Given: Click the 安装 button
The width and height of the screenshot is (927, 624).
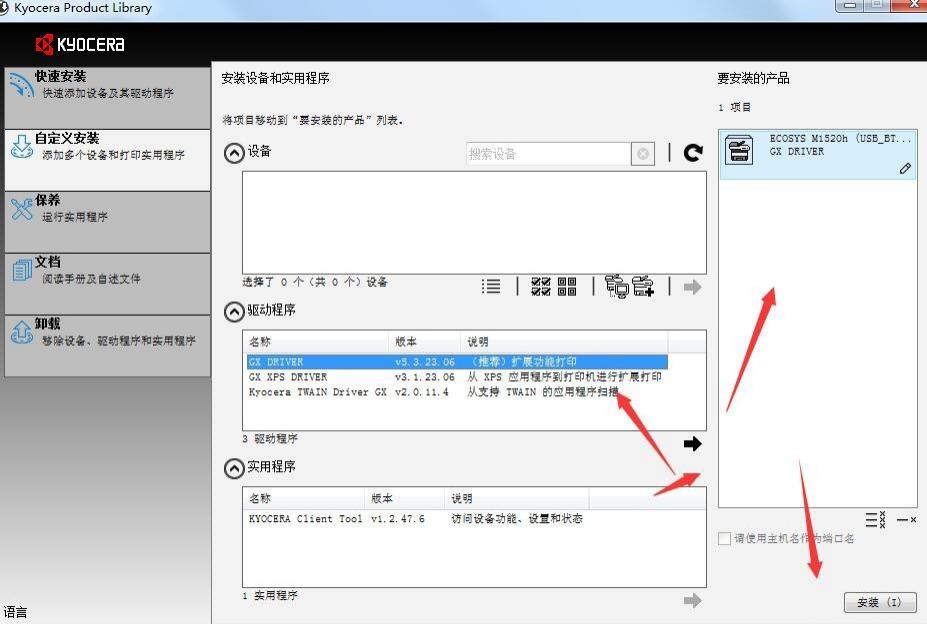Looking at the screenshot, I should (879, 602).
